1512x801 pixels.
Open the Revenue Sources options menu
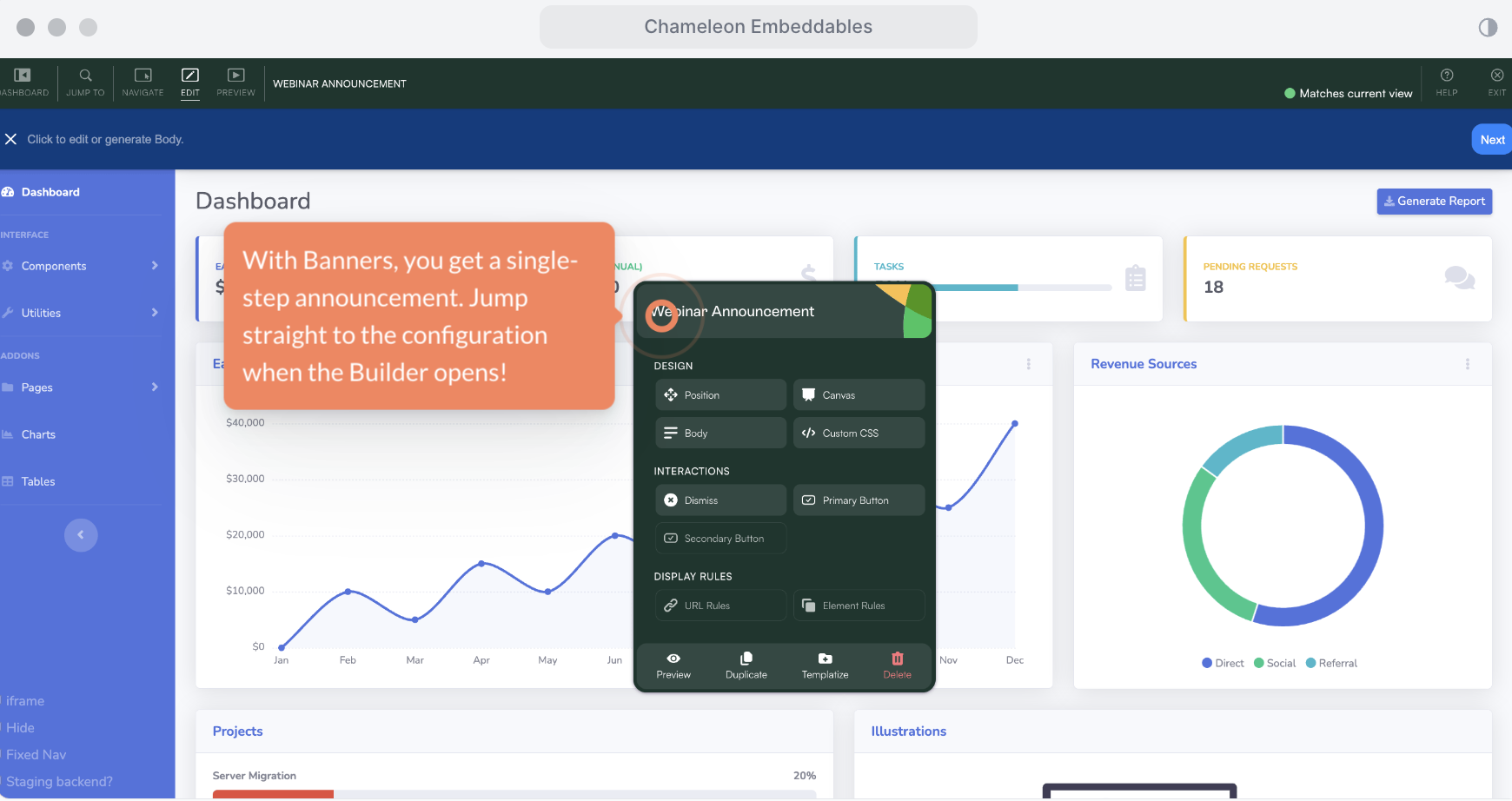tap(1468, 364)
